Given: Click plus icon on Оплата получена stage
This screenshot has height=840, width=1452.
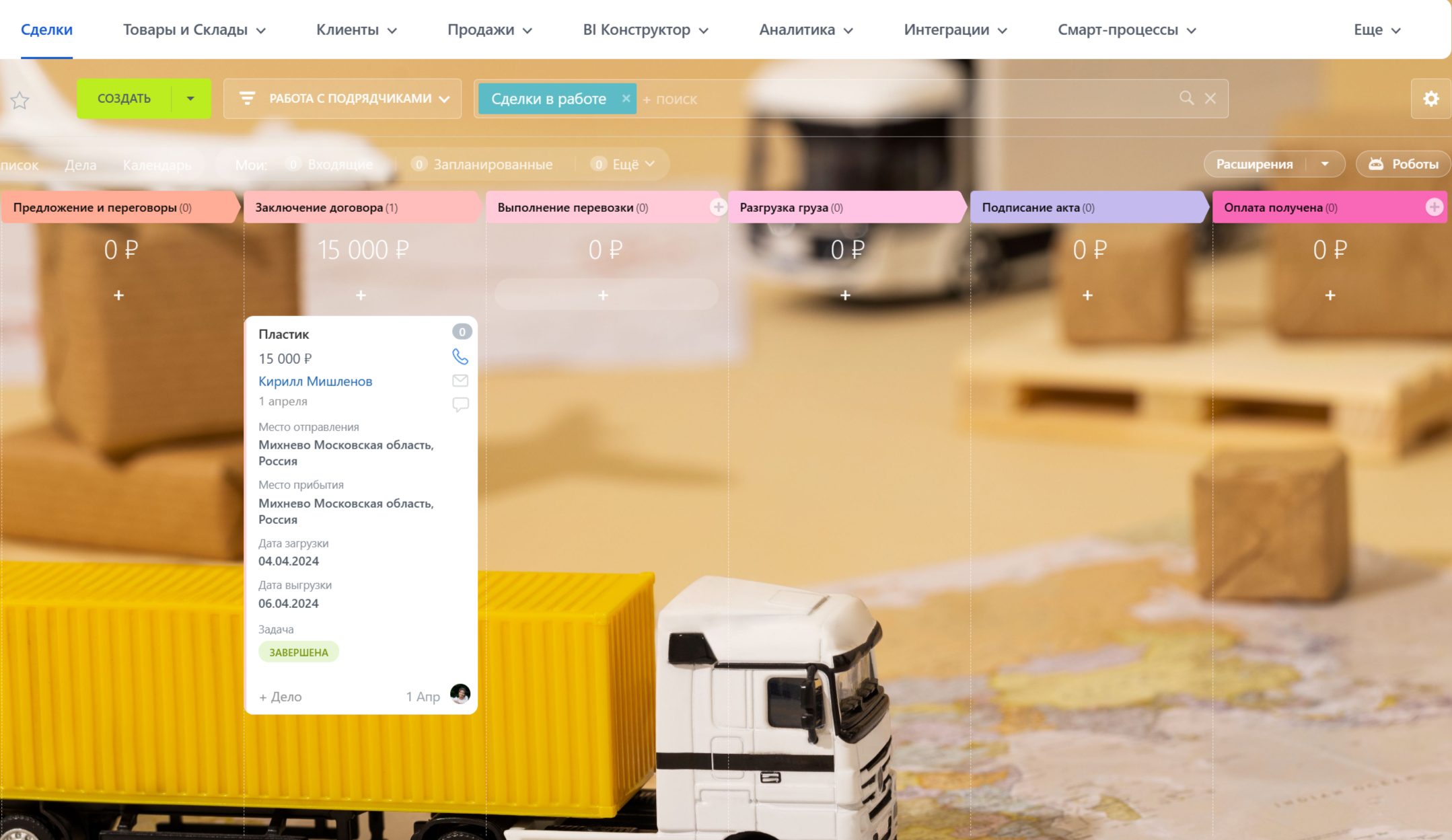Looking at the screenshot, I should point(1434,207).
